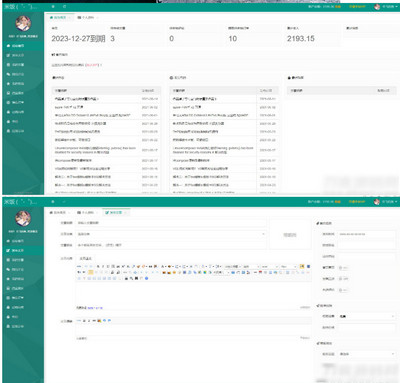Open the highlighted write-article item in editor sidebar
Image resolution: width=400 pixels, height=383 pixels.
pos(23,250)
